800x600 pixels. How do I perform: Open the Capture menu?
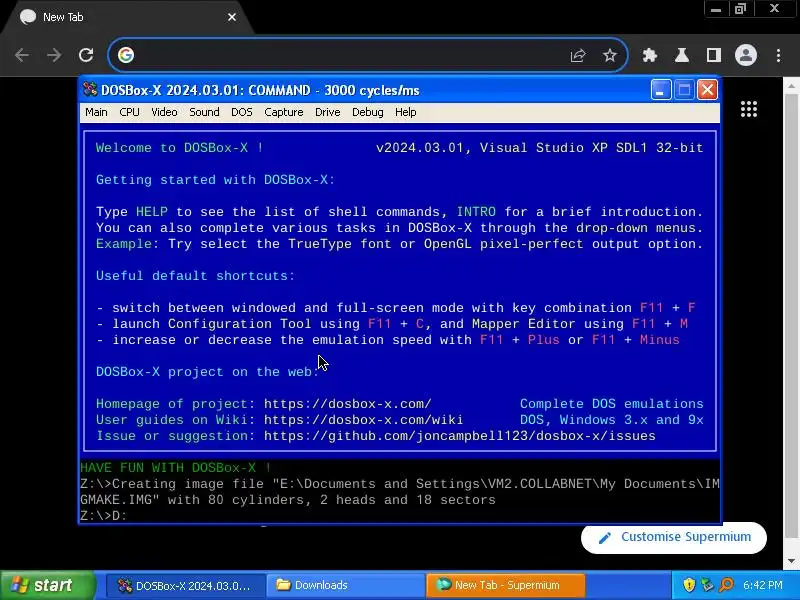click(284, 112)
